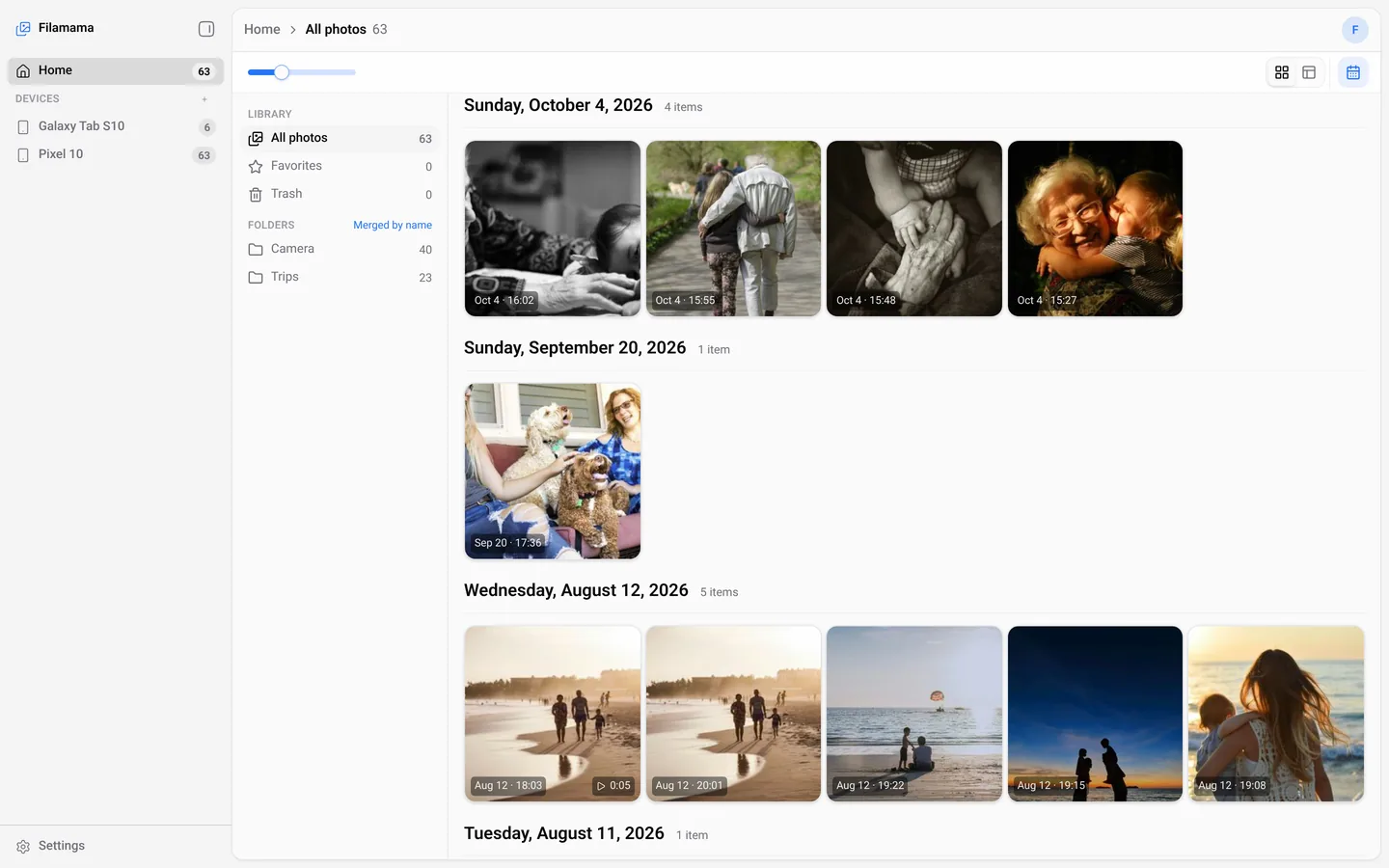The image size is (1389, 868).
Task: Open the Oct 4 15:27 photo
Action: (1095, 229)
